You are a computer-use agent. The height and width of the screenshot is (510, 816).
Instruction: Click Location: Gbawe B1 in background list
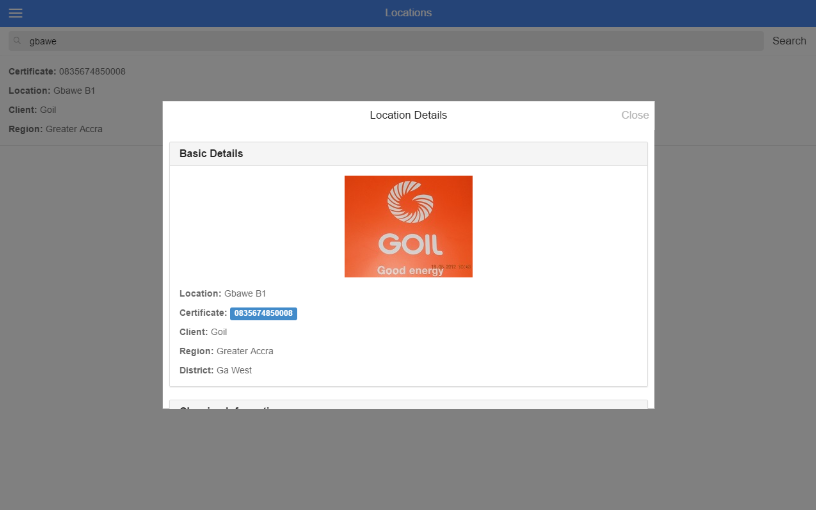point(52,91)
